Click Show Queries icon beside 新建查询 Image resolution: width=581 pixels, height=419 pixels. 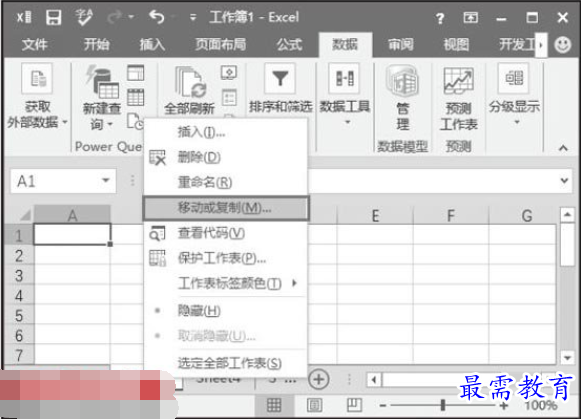tap(136, 73)
